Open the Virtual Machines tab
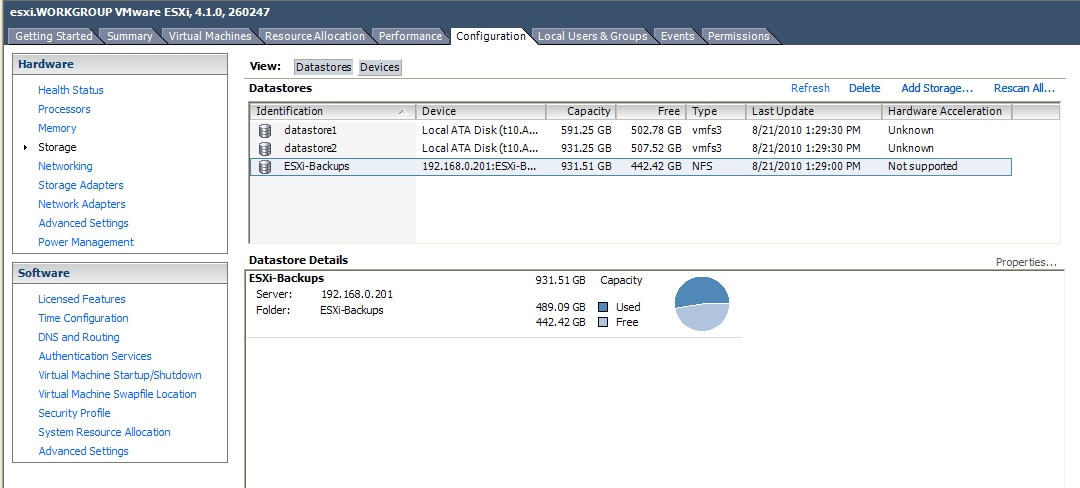1080x488 pixels. [x=209, y=36]
